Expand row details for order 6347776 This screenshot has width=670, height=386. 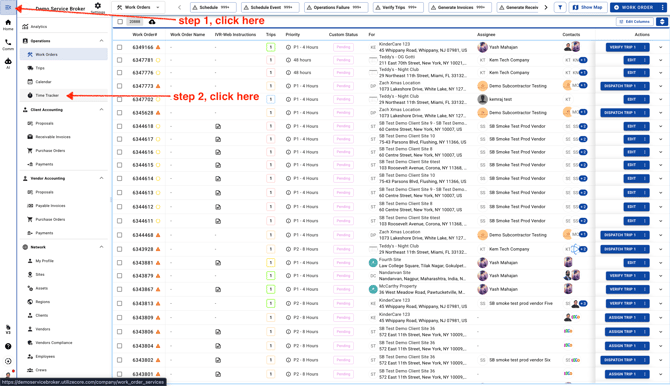(661, 73)
